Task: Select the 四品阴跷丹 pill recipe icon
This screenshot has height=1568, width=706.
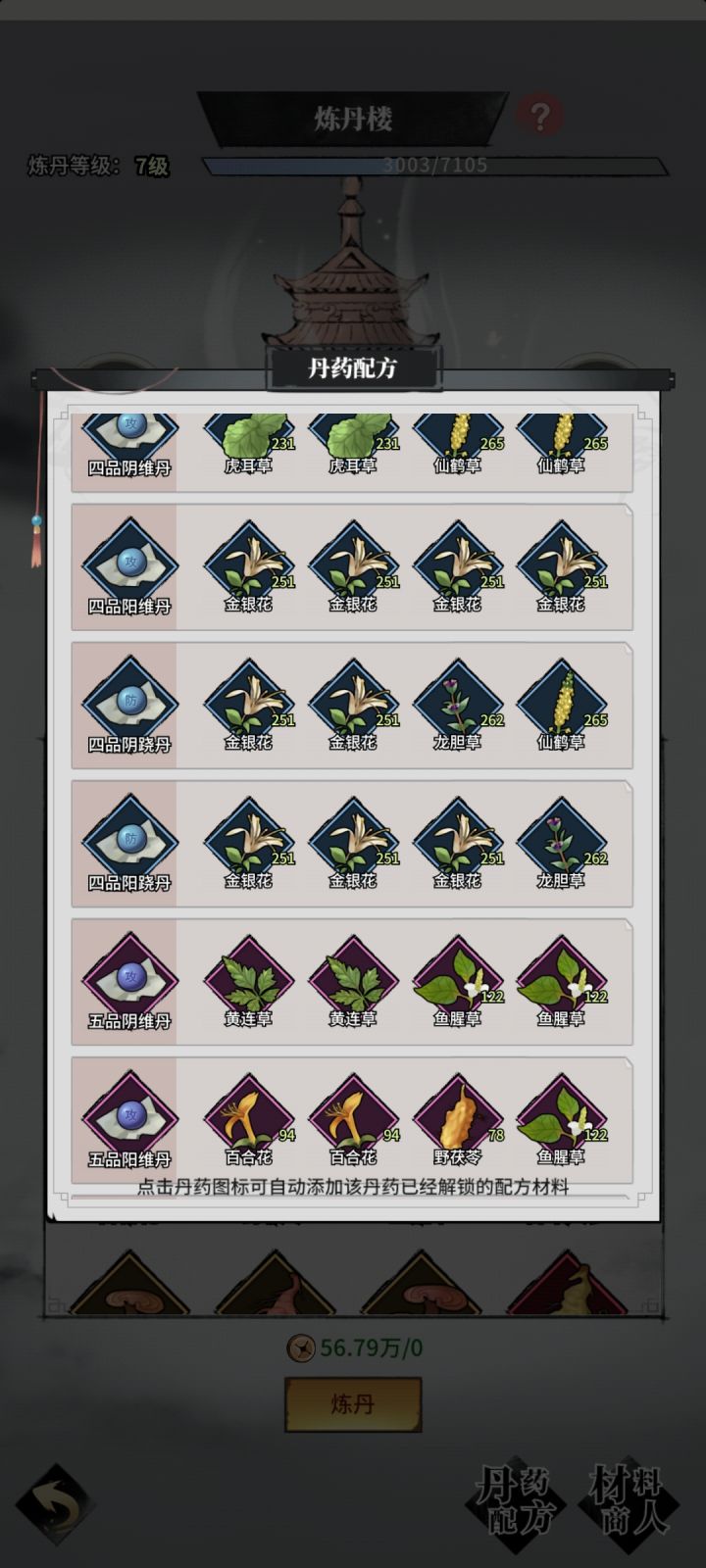Action: (129, 706)
